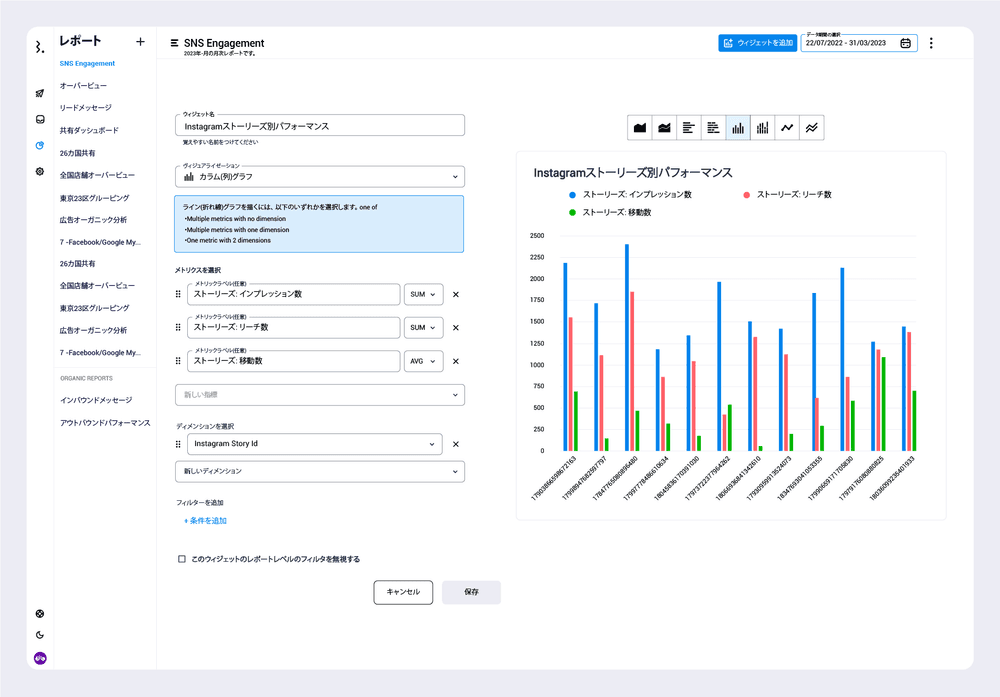Open the three-dot more options menu
1000x697 pixels.
point(931,43)
